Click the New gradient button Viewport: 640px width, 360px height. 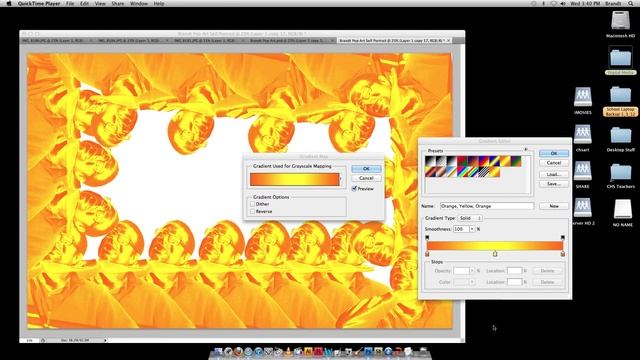553,206
